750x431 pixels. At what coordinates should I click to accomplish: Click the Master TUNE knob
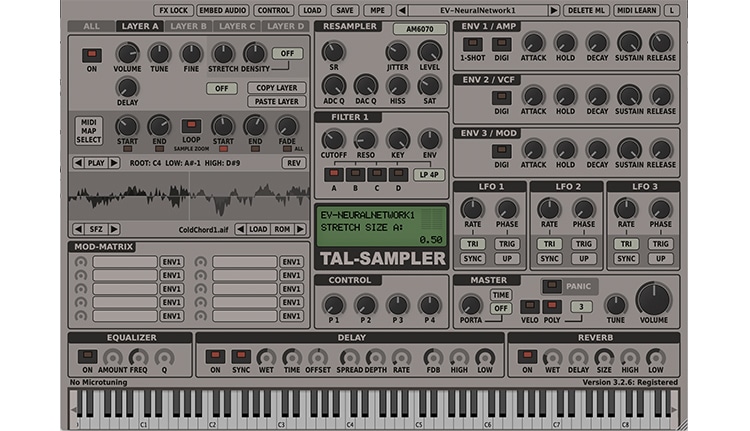coord(616,305)
